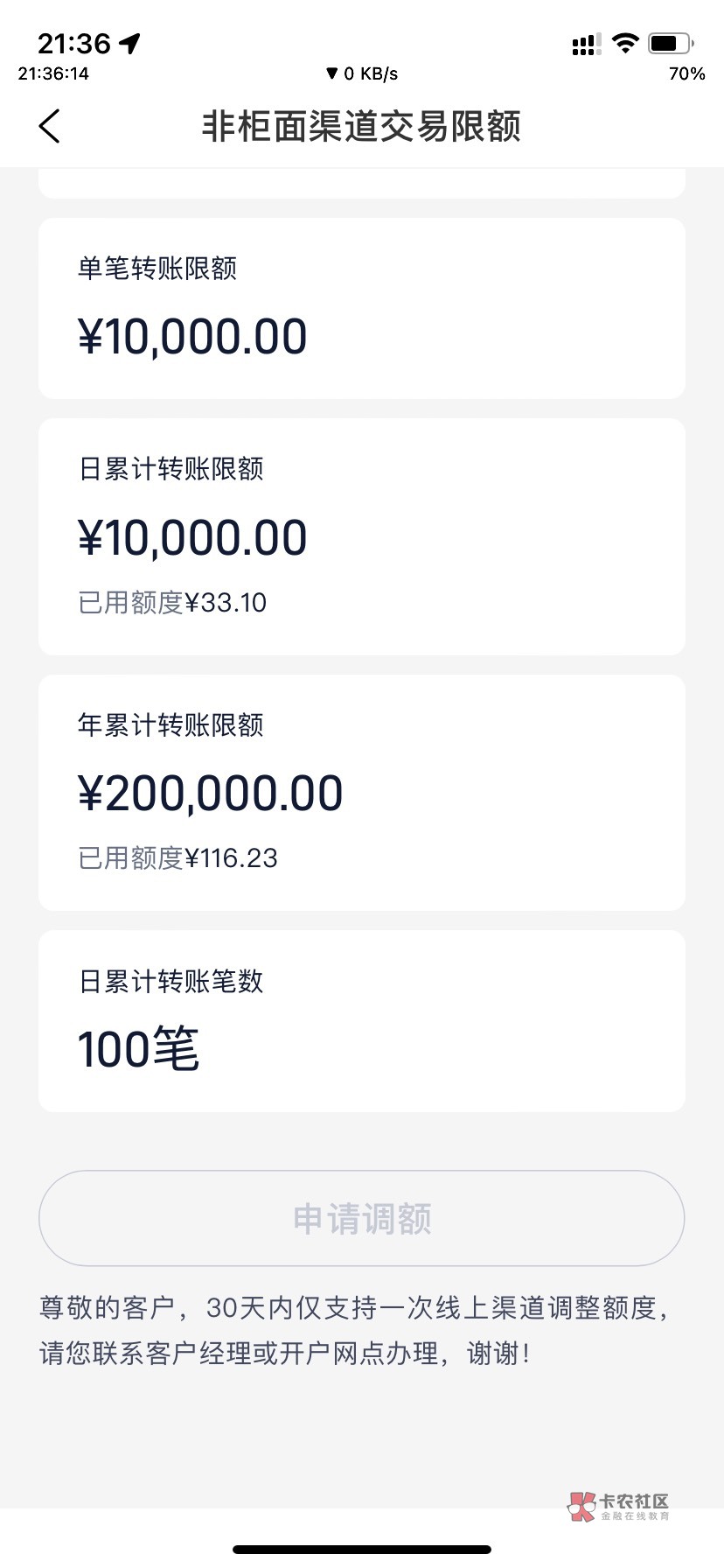Tap the location arrow in status bar
Image resolution: width=724 pixels, height=1568 pixels.
point(130,43)
